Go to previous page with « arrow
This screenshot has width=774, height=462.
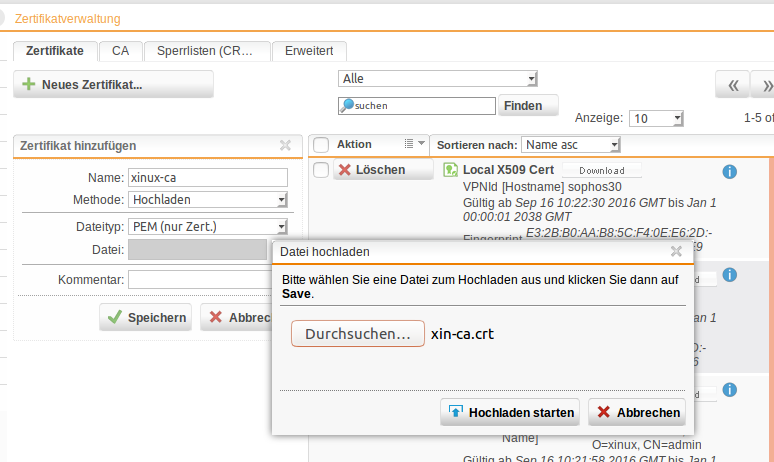733,85
